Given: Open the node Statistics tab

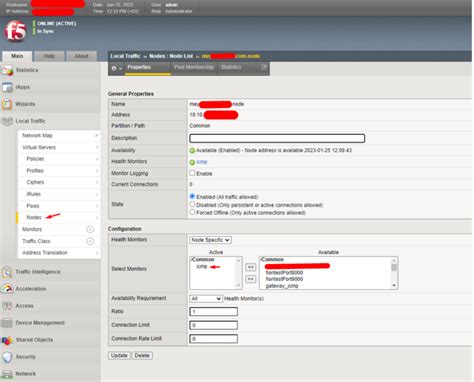Looking at the screenshot, I should (x=231, y=68).
